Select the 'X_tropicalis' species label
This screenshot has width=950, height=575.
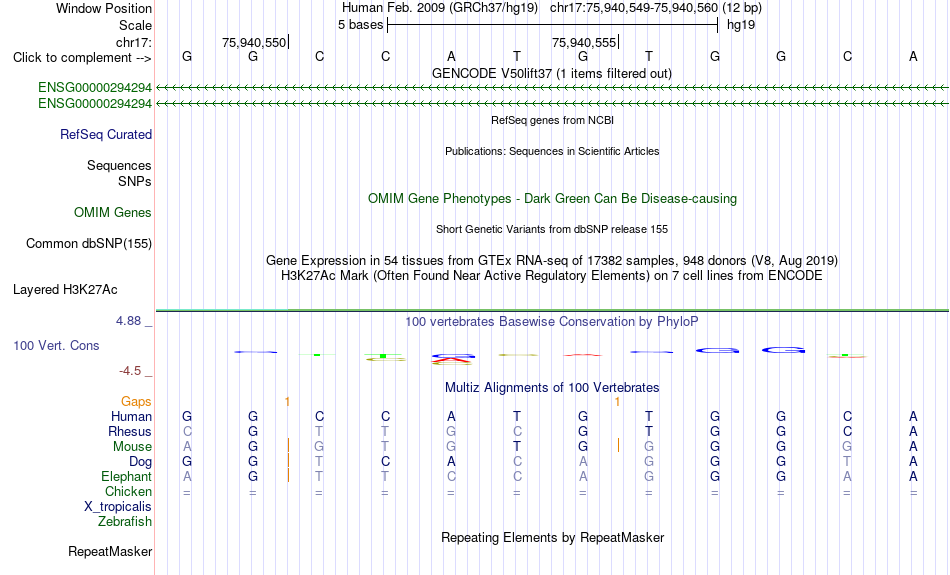pyautogui.click(x=118, y=507)
